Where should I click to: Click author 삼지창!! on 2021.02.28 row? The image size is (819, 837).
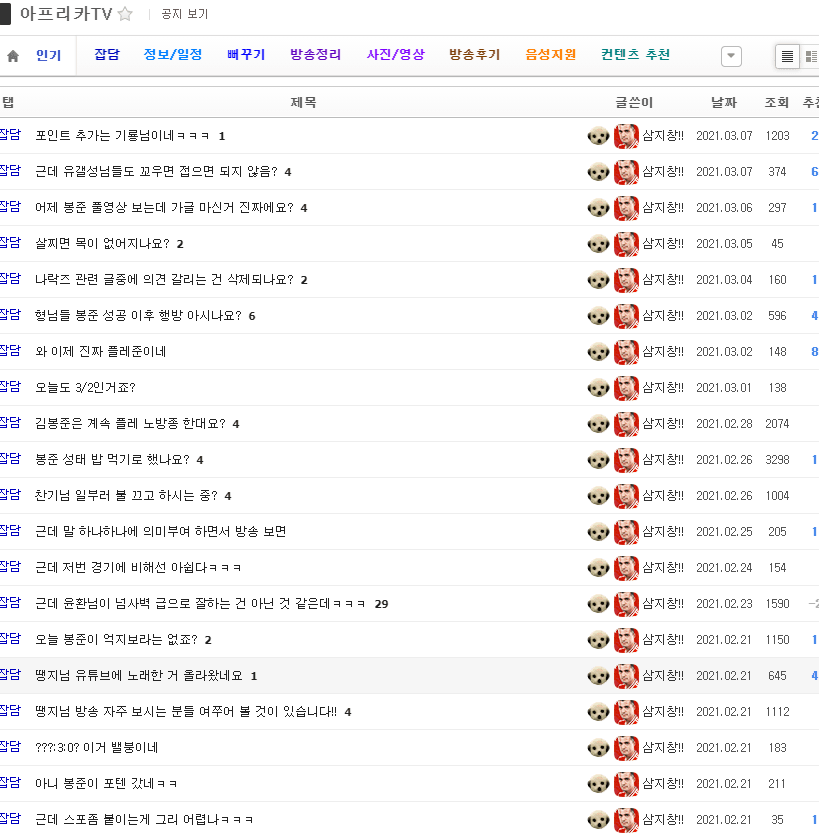click(663, 423)
